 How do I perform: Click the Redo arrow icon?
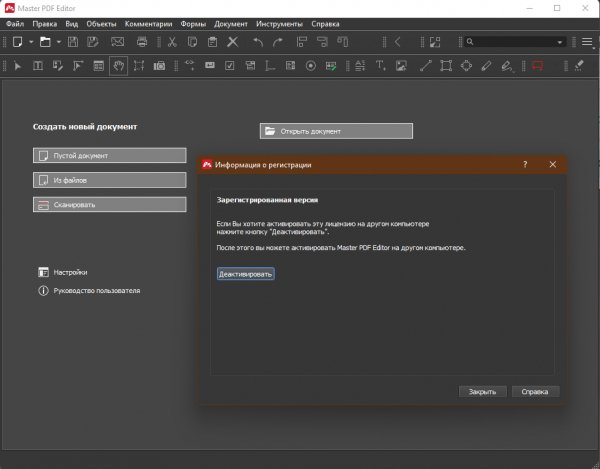tap(278, 42)
